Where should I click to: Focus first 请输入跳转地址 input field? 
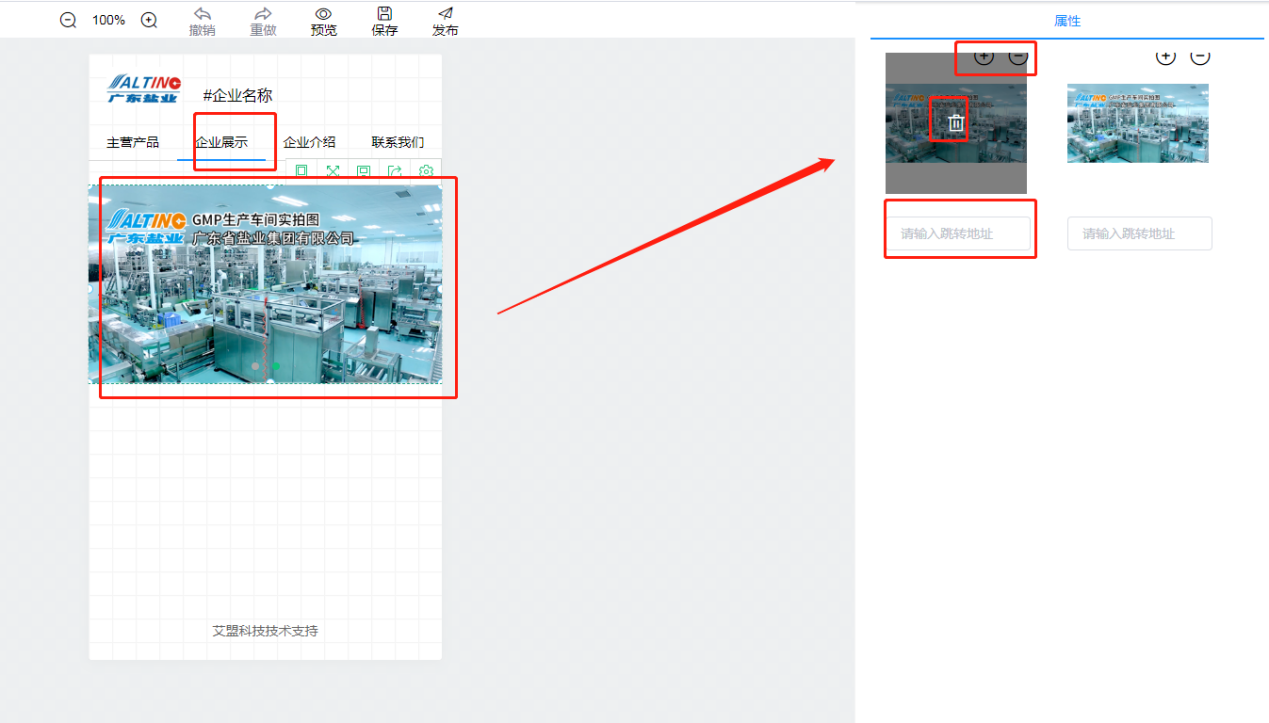(958, 233)
